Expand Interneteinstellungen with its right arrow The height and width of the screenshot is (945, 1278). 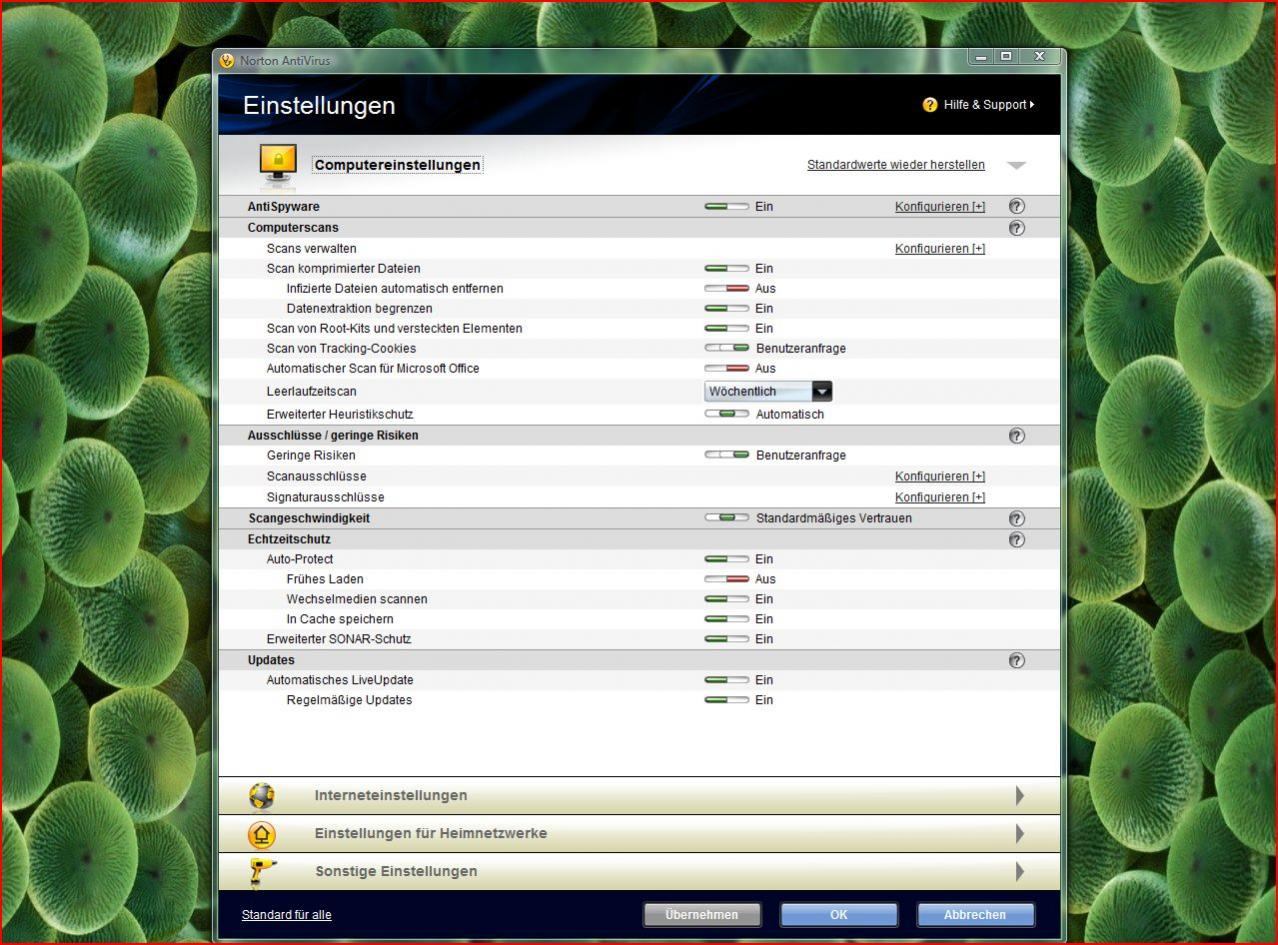[x=1020, y=796]
